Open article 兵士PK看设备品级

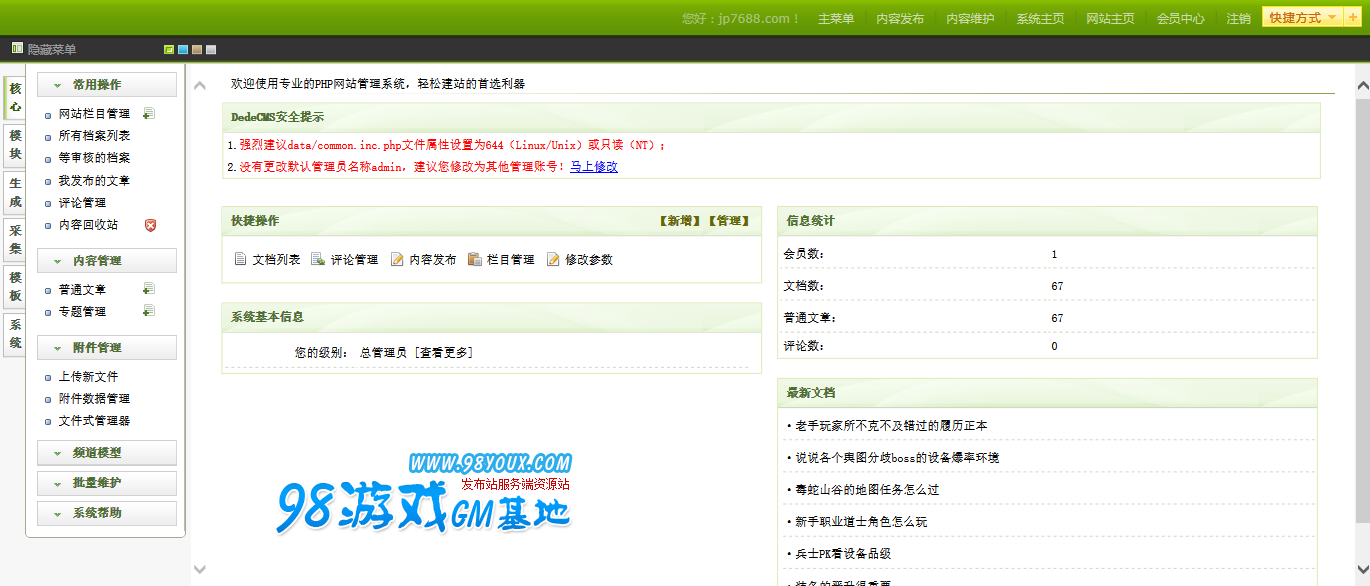click(843, 554)
